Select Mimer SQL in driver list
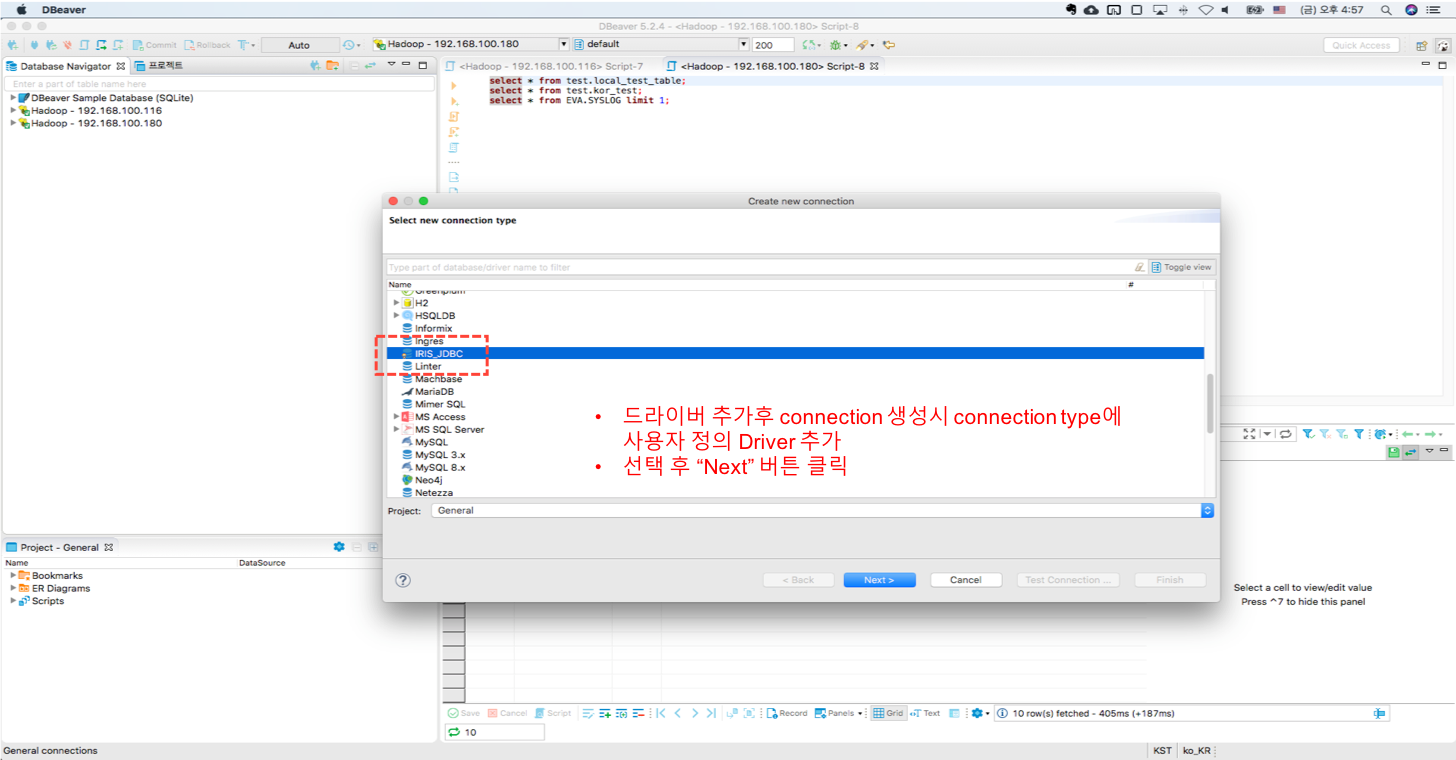The width and height of the screenshot is (1456, 760). [x=440, y=404]
